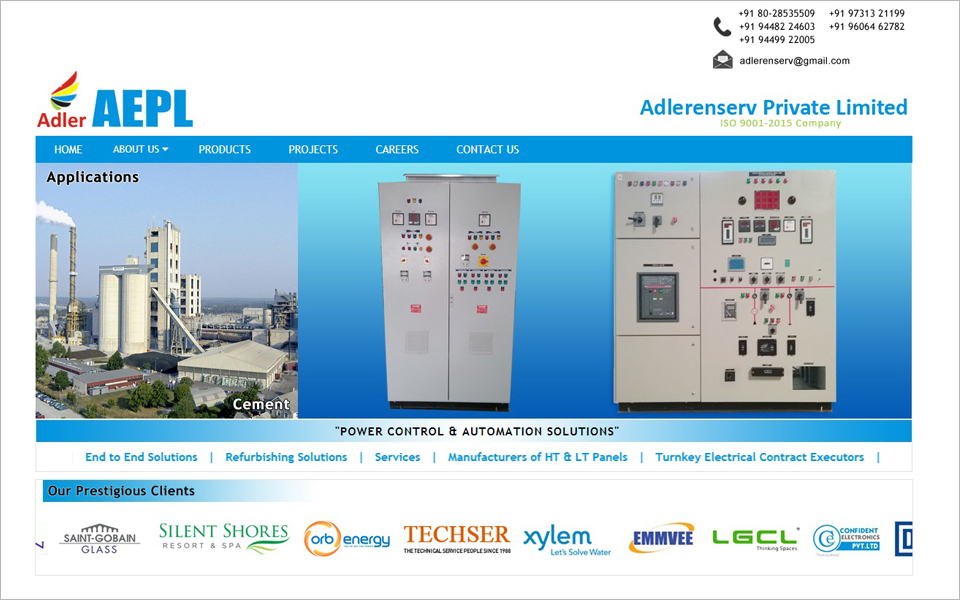Image resolution: width=960 pixels, height=600 pixels.
Task: Click phone number +91 94499 22005
Action: 776,40
